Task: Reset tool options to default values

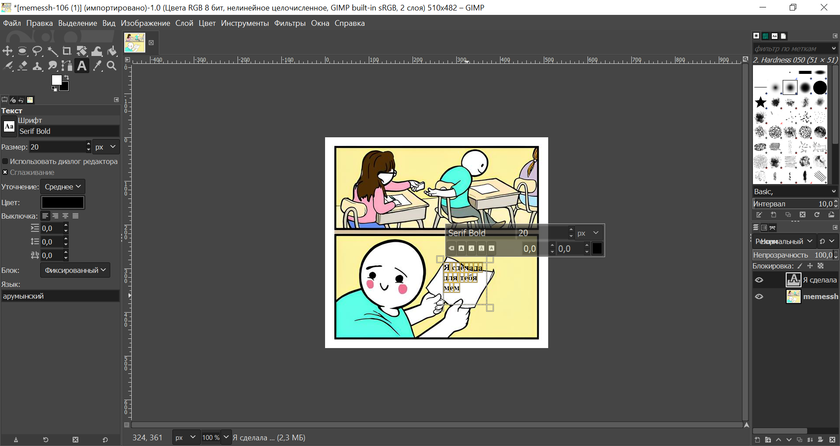Action: tap(105, 440)
